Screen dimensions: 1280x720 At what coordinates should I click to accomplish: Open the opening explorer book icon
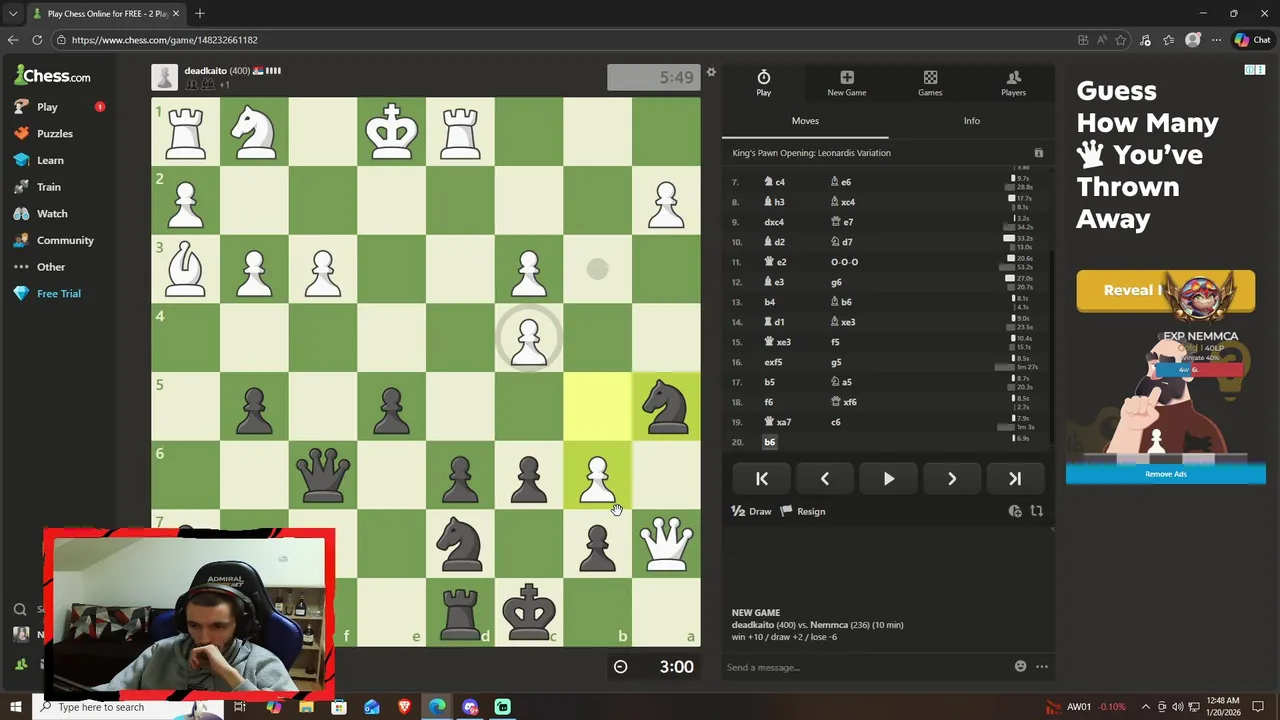tap(1038, 153)
